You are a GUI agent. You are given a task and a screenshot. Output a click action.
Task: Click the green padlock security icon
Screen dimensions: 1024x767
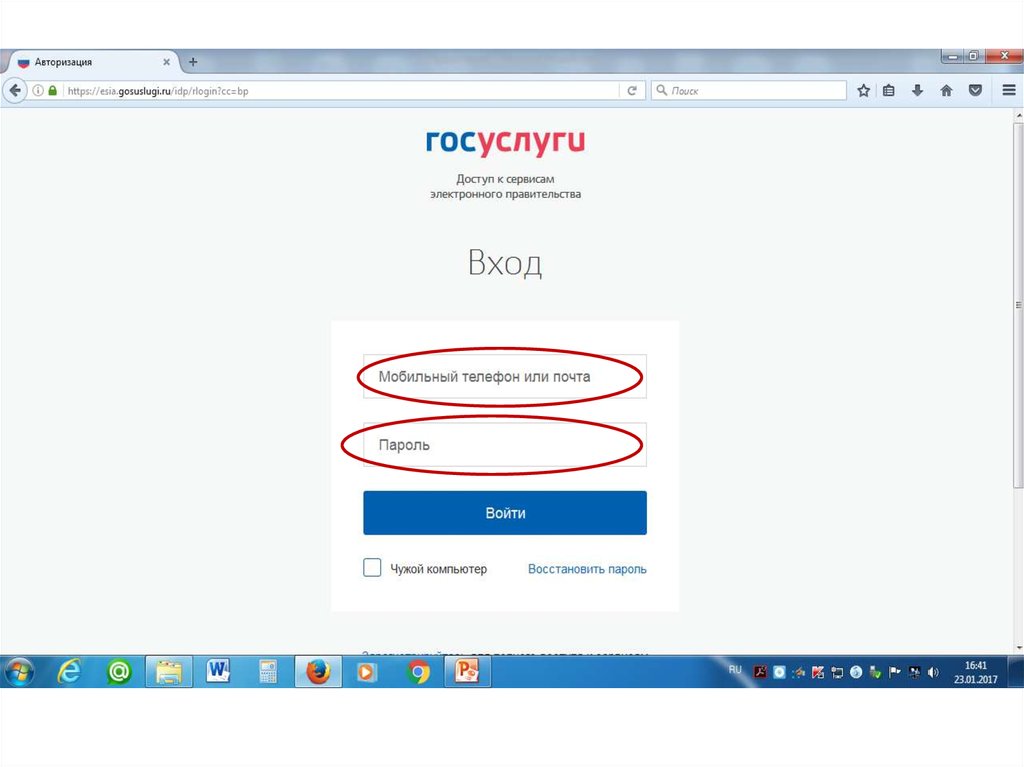point(53,90)
